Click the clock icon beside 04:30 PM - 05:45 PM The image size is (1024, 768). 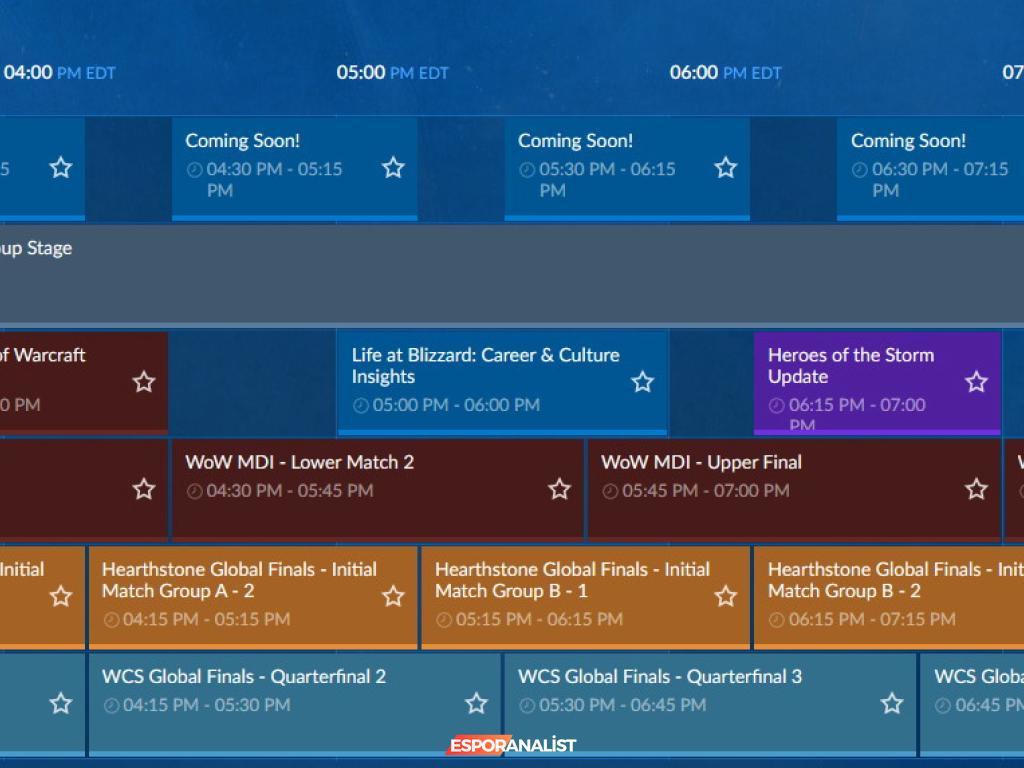[194, 491]
